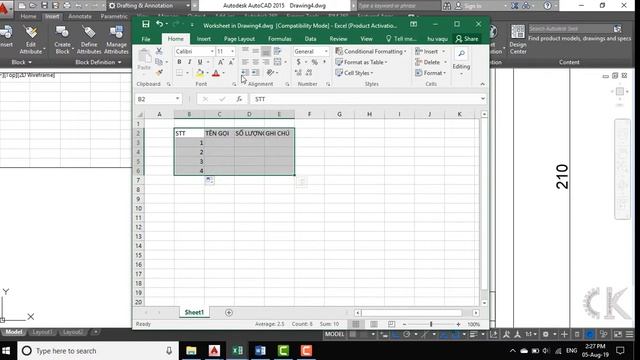
Task: Click the Name Box showing B2
Action: tap(158, 99)
